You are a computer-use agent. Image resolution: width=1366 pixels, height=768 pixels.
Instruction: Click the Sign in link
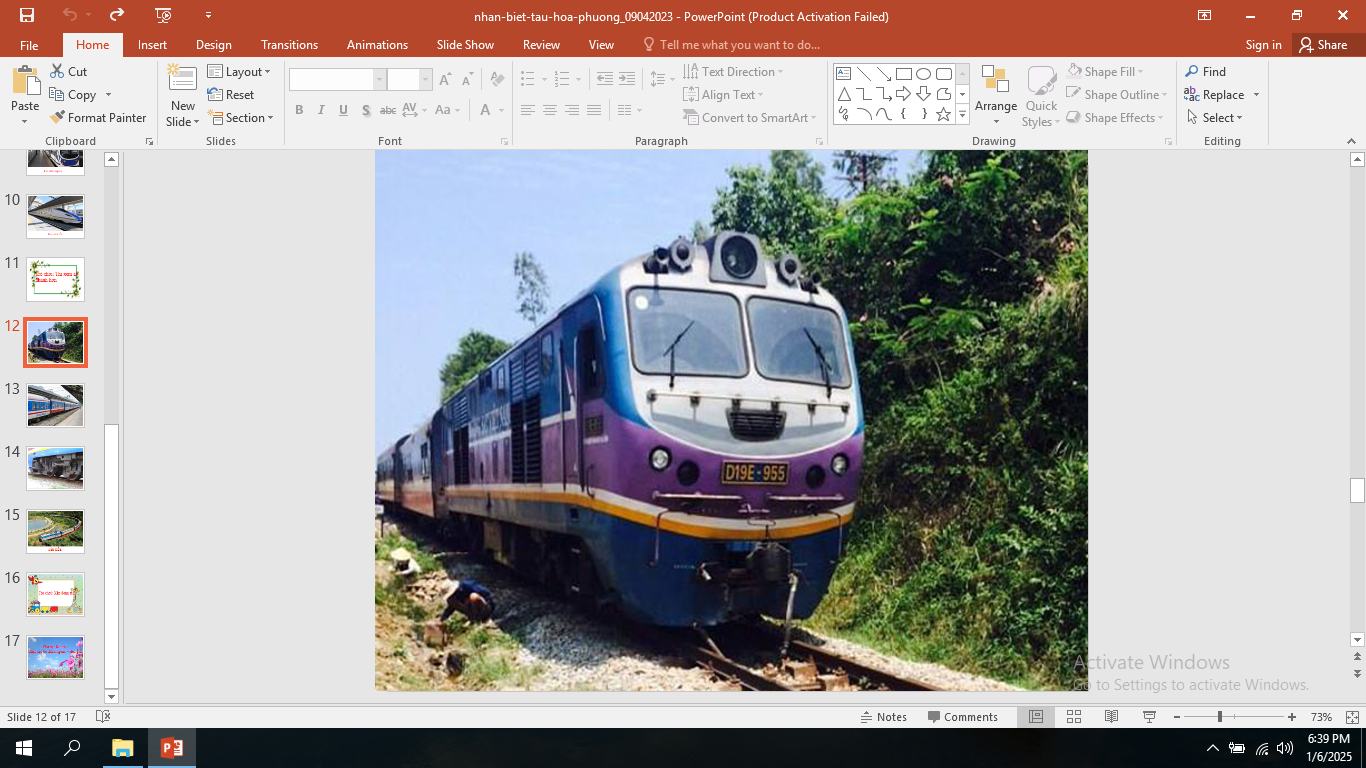point(1263,45)
